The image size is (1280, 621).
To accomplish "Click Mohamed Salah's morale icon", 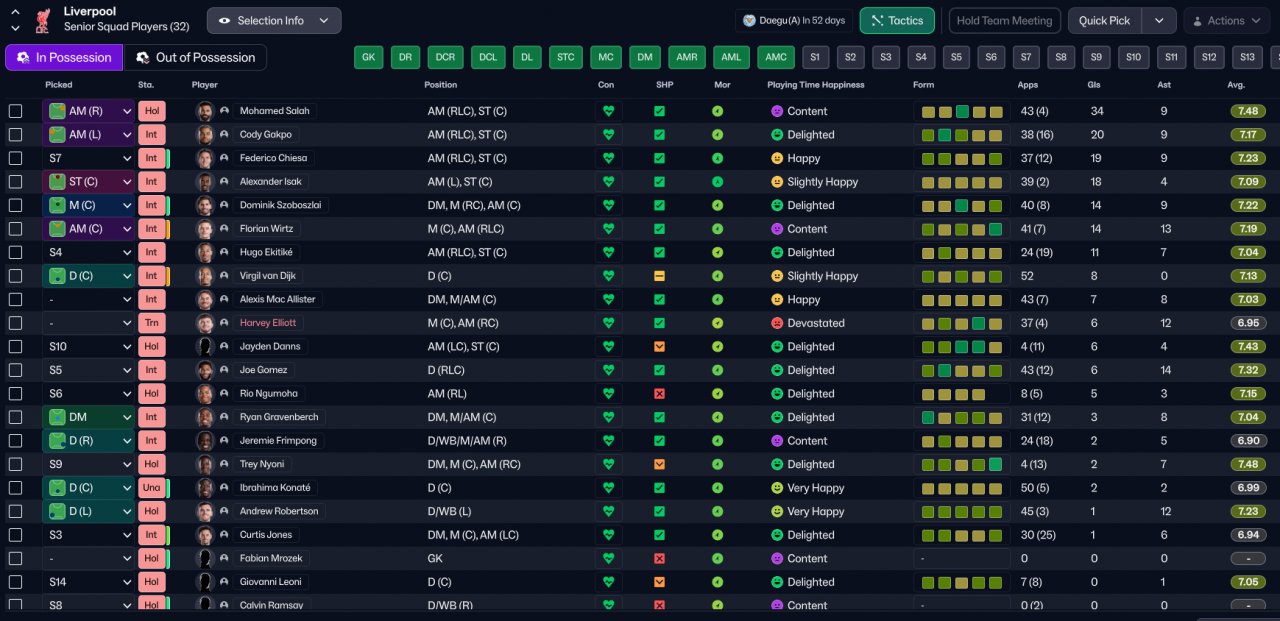I will [x=718, y=111].
